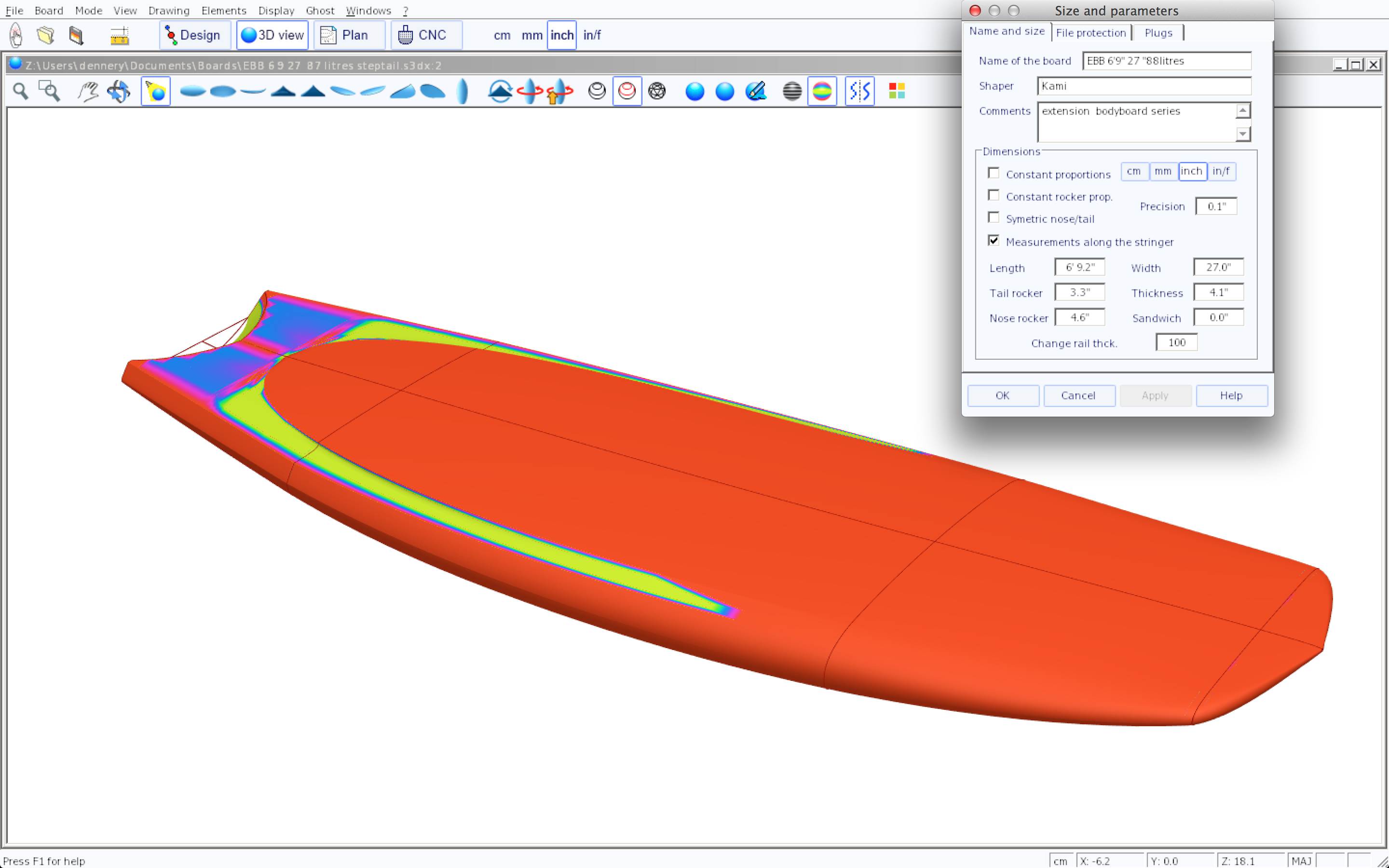Select the magnifier zoom tool
The image size is (1389, 868).
[x=21, y=91]
